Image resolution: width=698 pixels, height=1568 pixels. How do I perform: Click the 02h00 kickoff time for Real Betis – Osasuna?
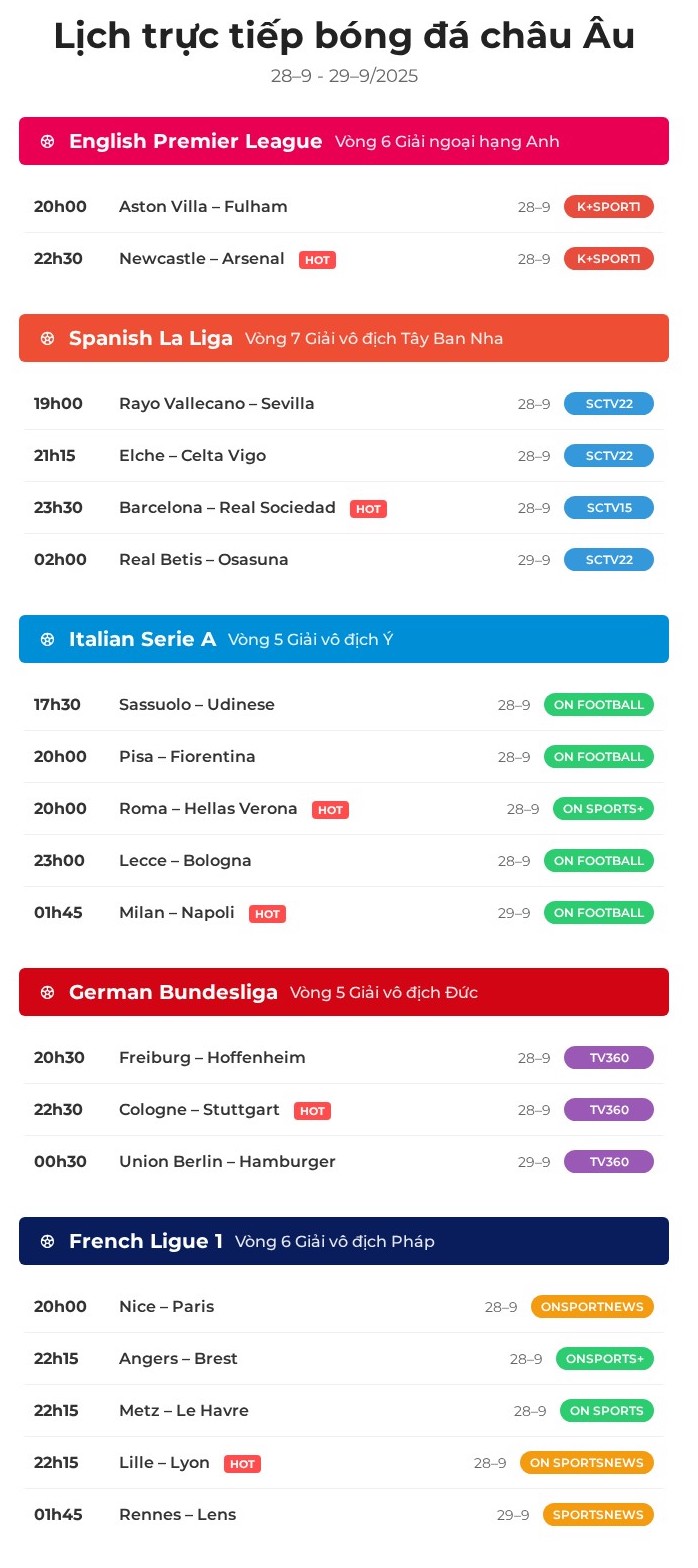pos(60,560)
